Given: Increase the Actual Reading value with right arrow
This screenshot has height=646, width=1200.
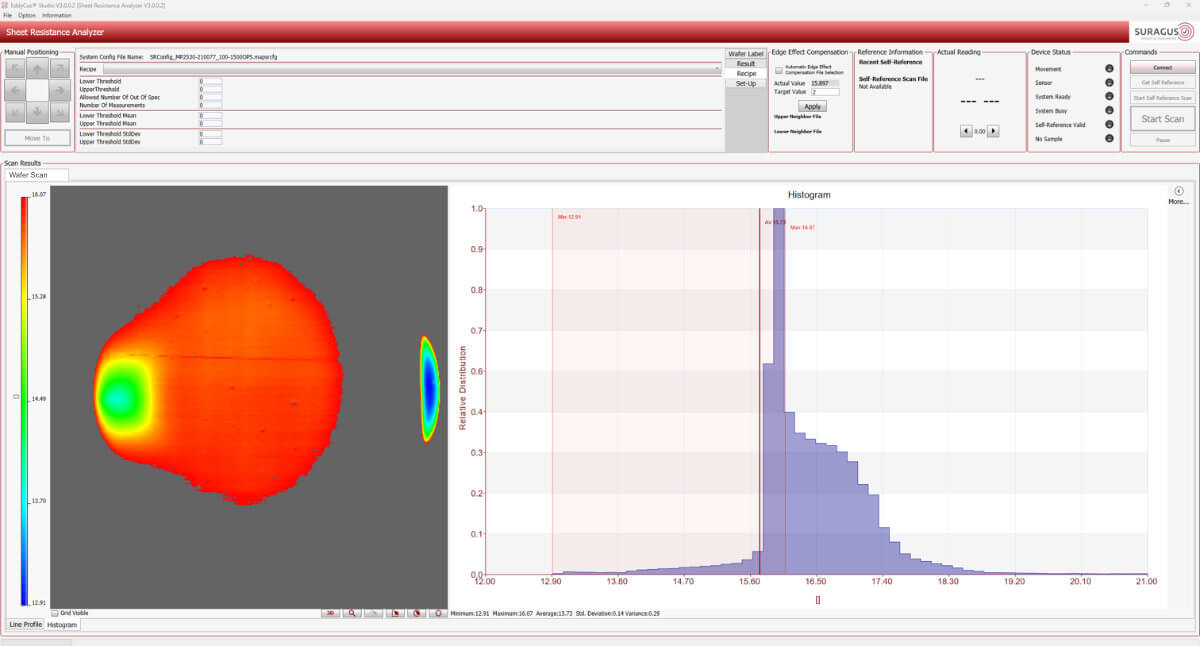Looking at the screenshot, I should [x=993, y=131].
